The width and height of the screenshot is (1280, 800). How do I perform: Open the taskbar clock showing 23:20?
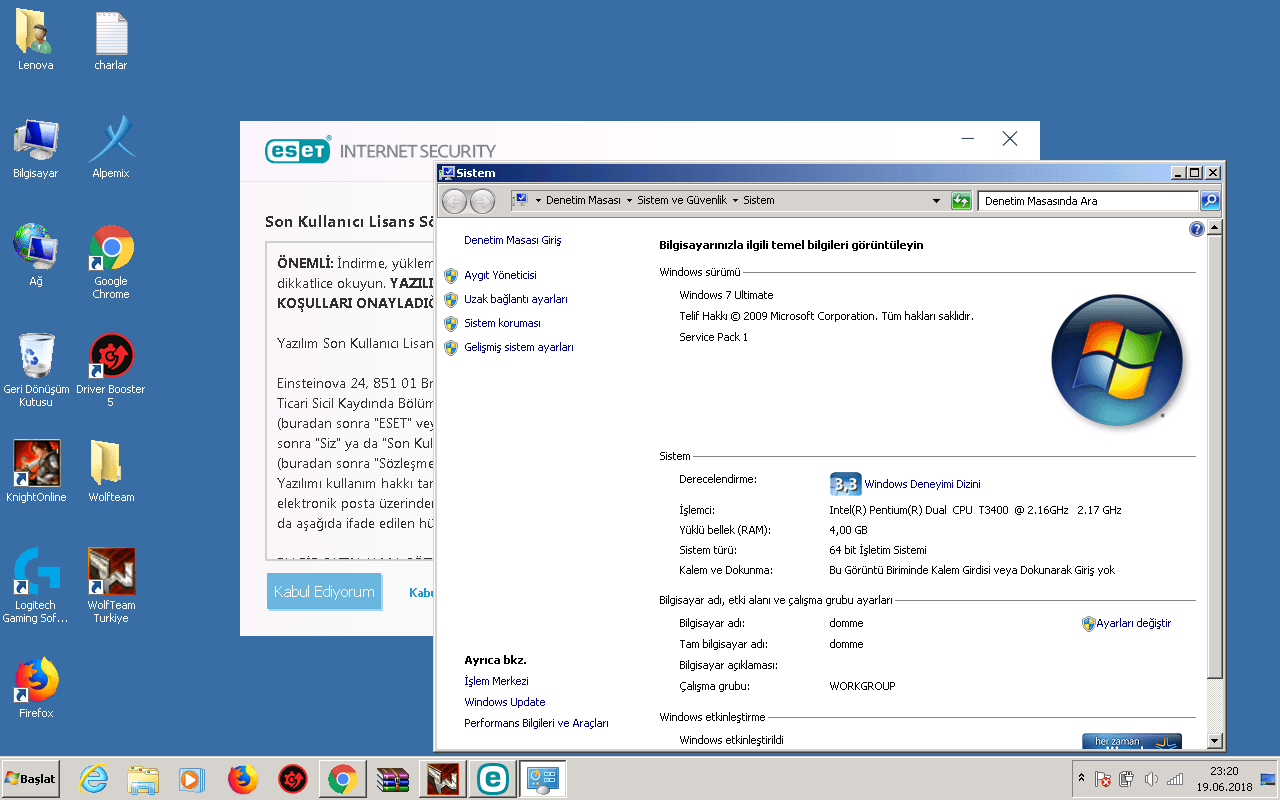point(1224,779)
